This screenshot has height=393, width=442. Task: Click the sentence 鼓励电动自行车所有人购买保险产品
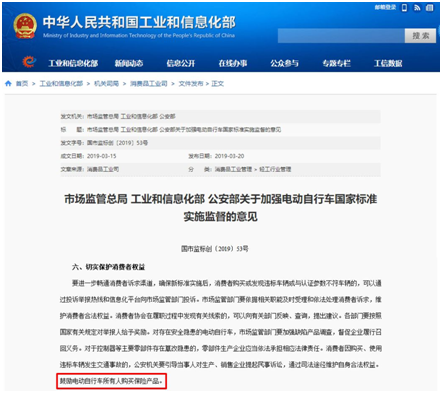pos(112,381)
